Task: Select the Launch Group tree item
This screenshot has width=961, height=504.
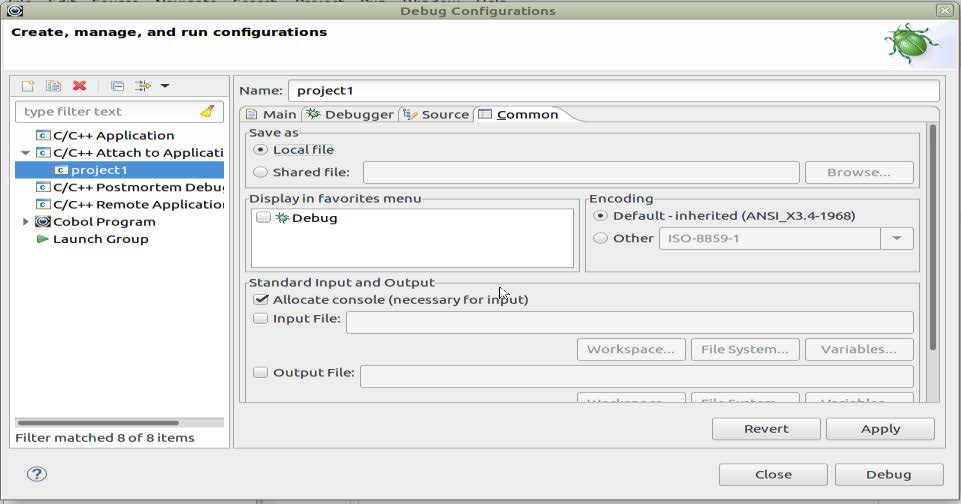Action: pos(100,239)
